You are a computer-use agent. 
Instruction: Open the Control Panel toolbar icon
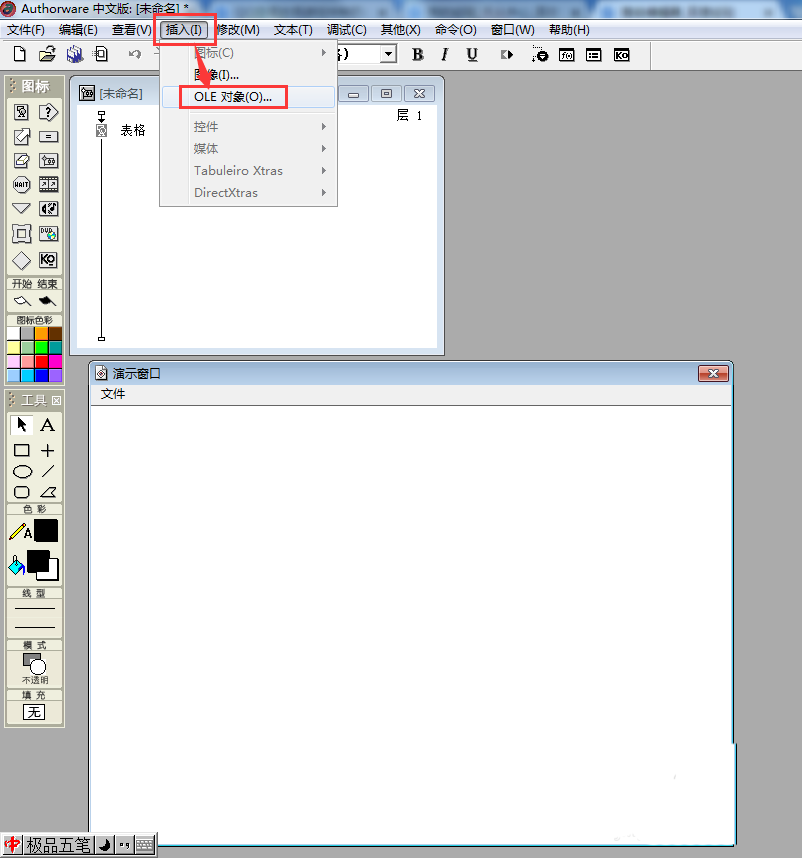pyautogui.click(x=539, y=55)
